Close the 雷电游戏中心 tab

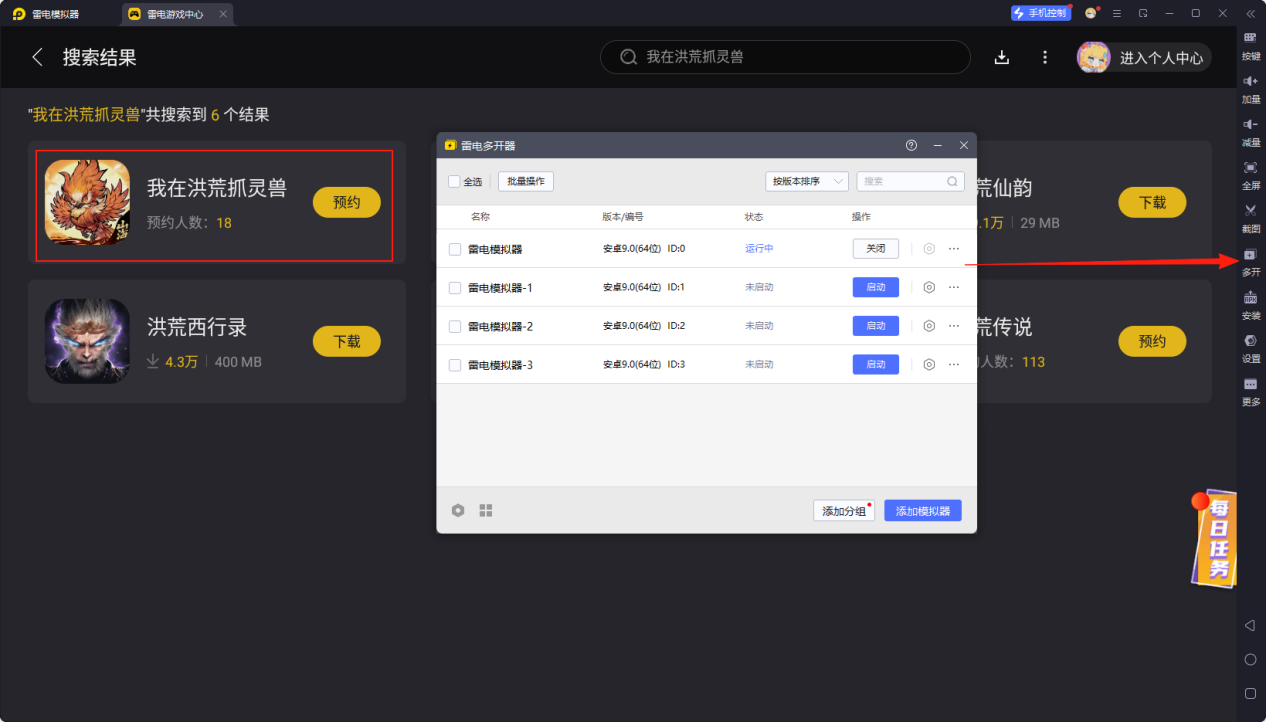pos(223,14)
